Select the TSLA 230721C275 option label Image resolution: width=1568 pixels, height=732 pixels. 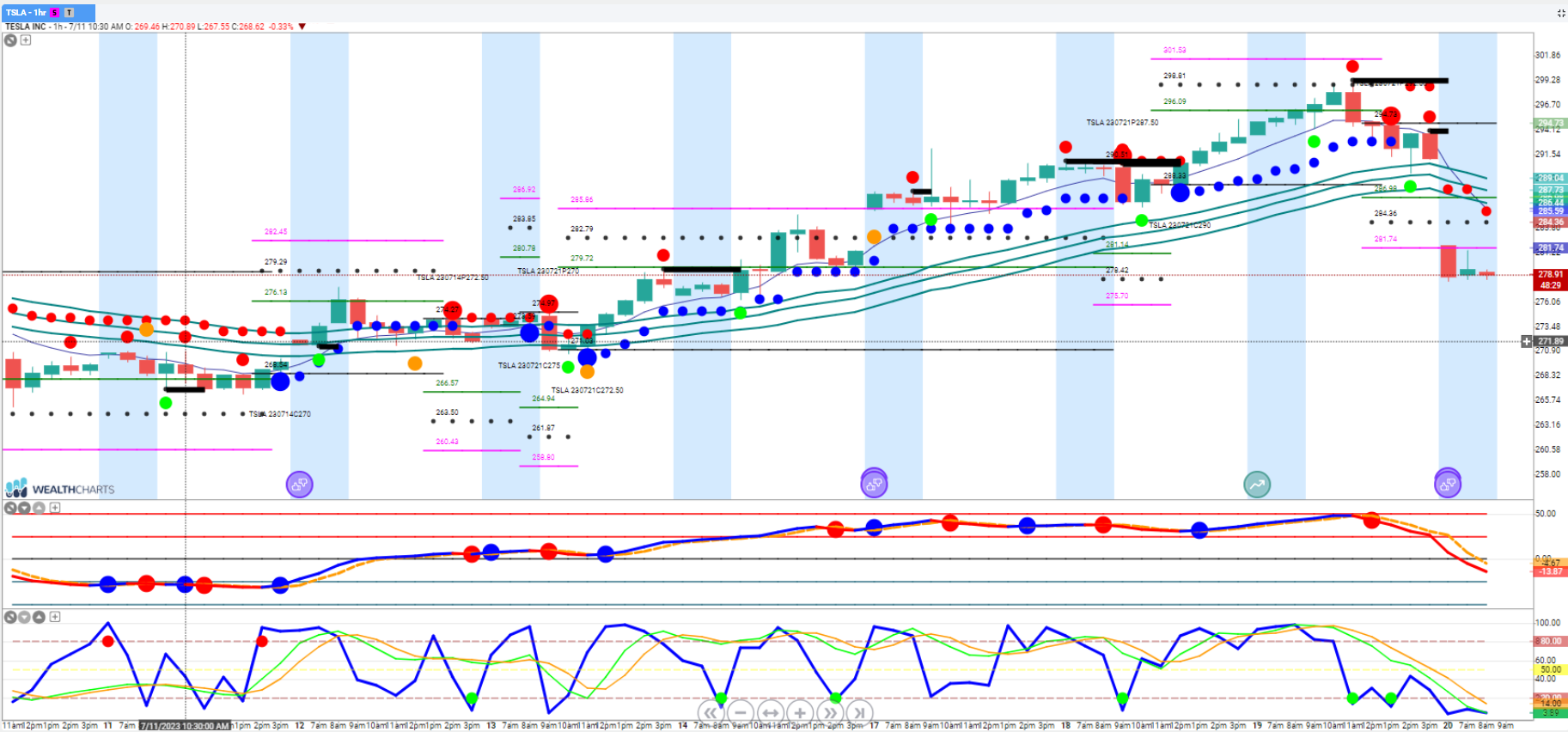click(529, 365)
